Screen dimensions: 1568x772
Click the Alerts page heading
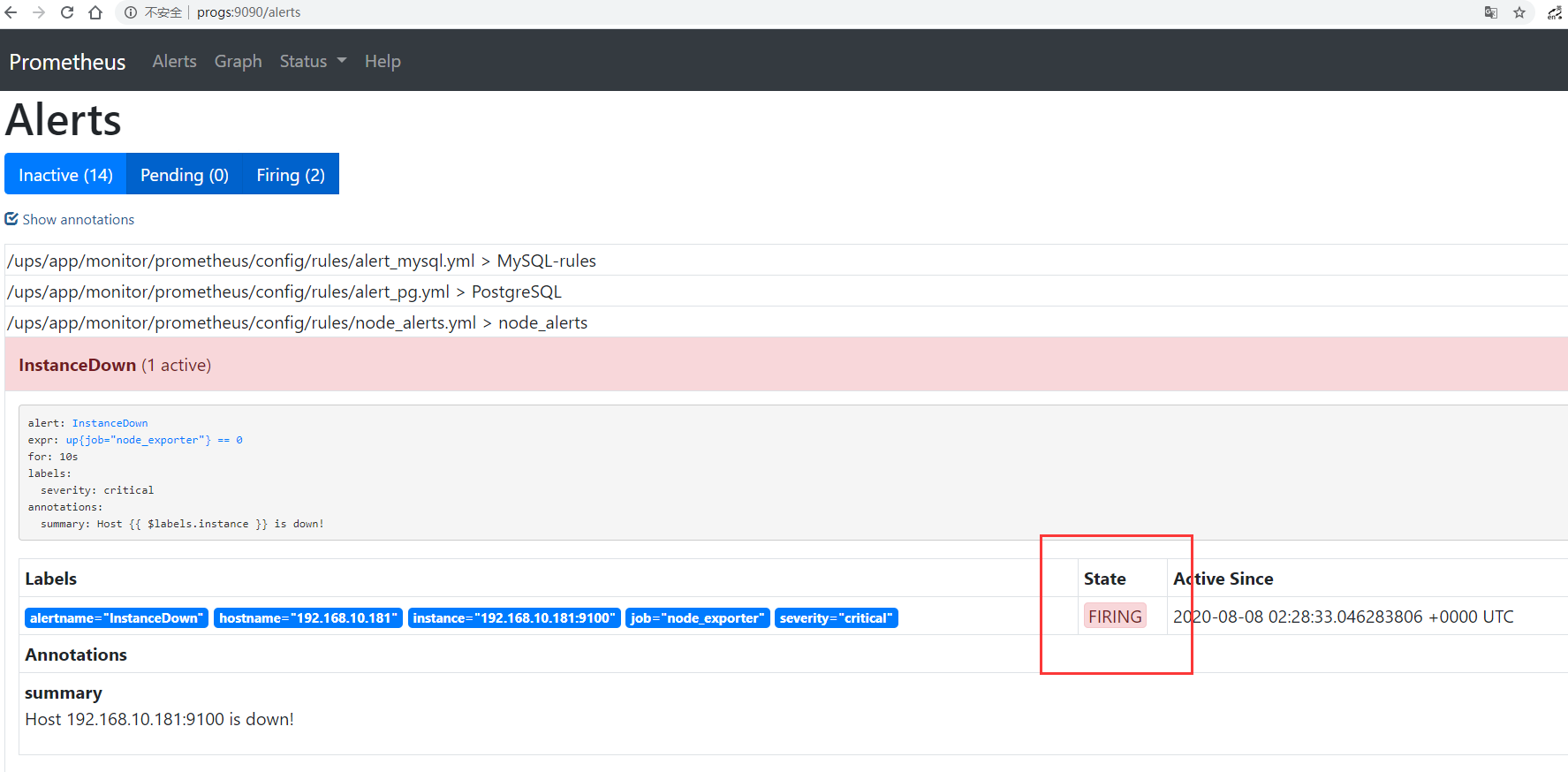click(64, 119)
